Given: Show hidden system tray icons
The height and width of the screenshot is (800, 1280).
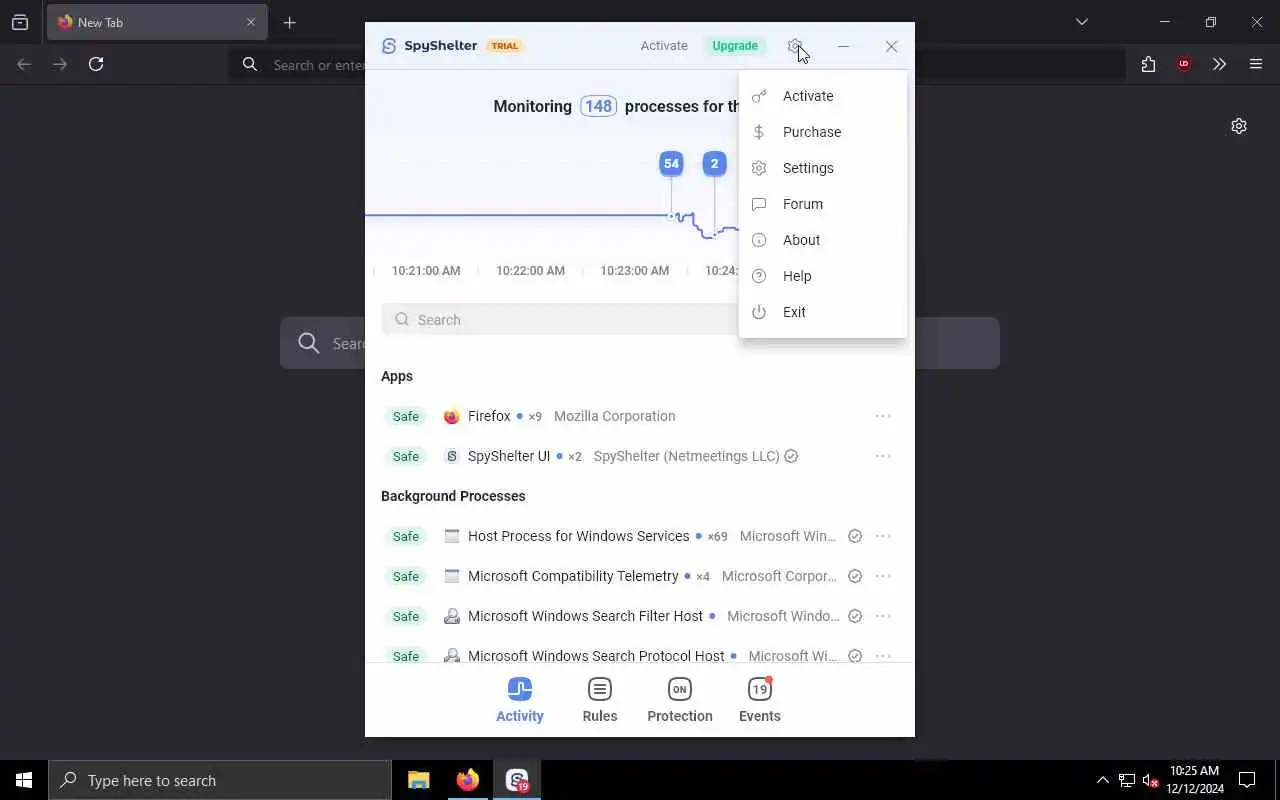Looking at the screenshot, I should pos(1102,780).
